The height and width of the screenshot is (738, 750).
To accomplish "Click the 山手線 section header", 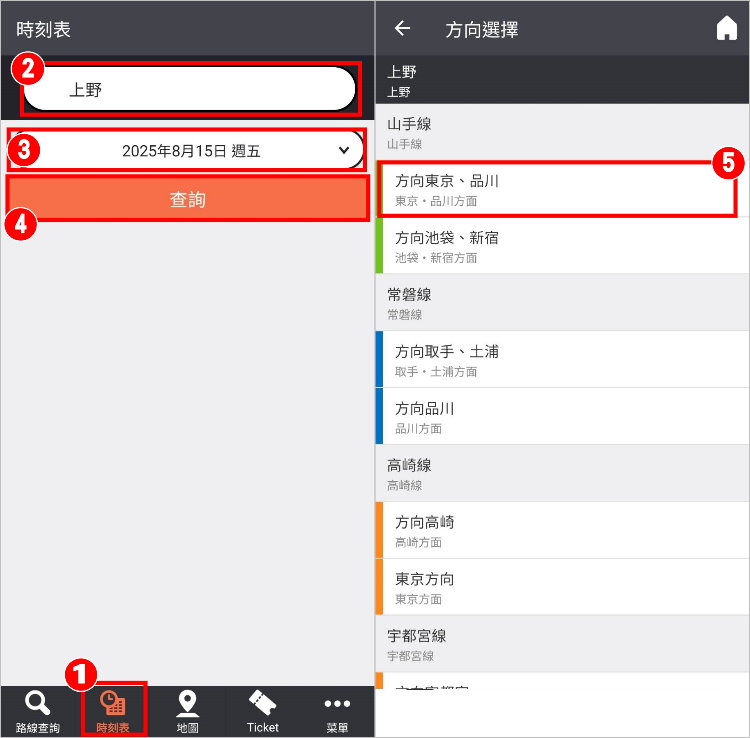I will 562,132.
